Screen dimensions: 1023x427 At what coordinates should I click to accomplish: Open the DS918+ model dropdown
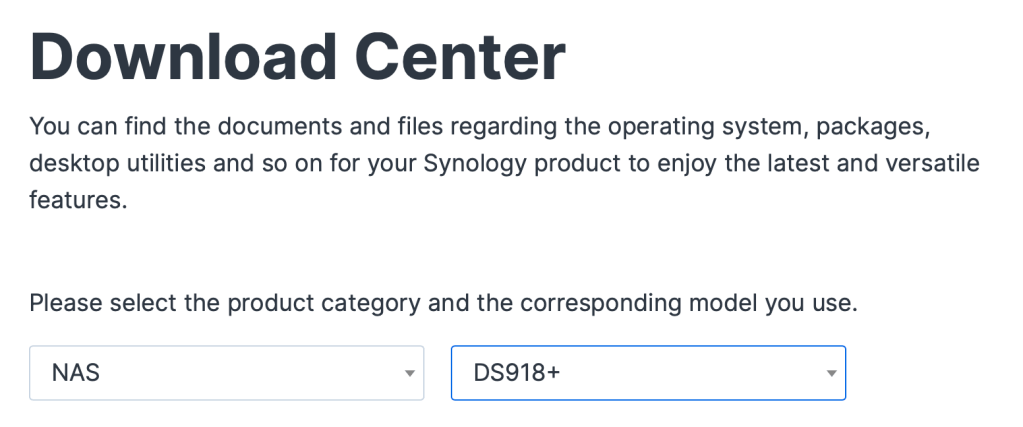[648, 373]
